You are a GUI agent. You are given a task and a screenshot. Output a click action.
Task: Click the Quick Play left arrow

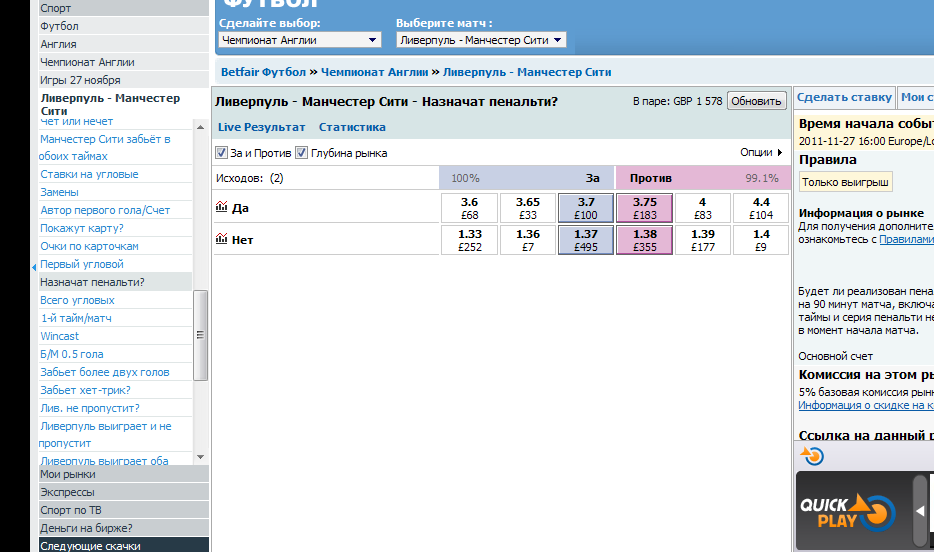coord(921,511)
